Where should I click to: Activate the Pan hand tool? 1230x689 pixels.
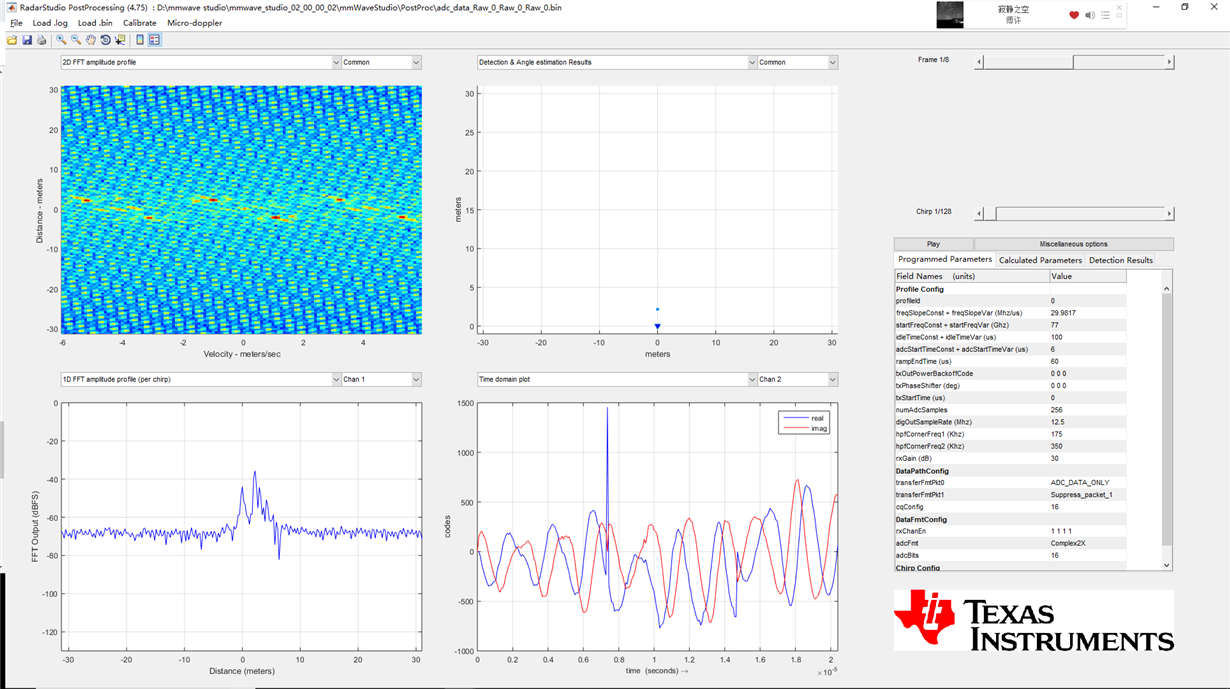(x=91, y=40)
